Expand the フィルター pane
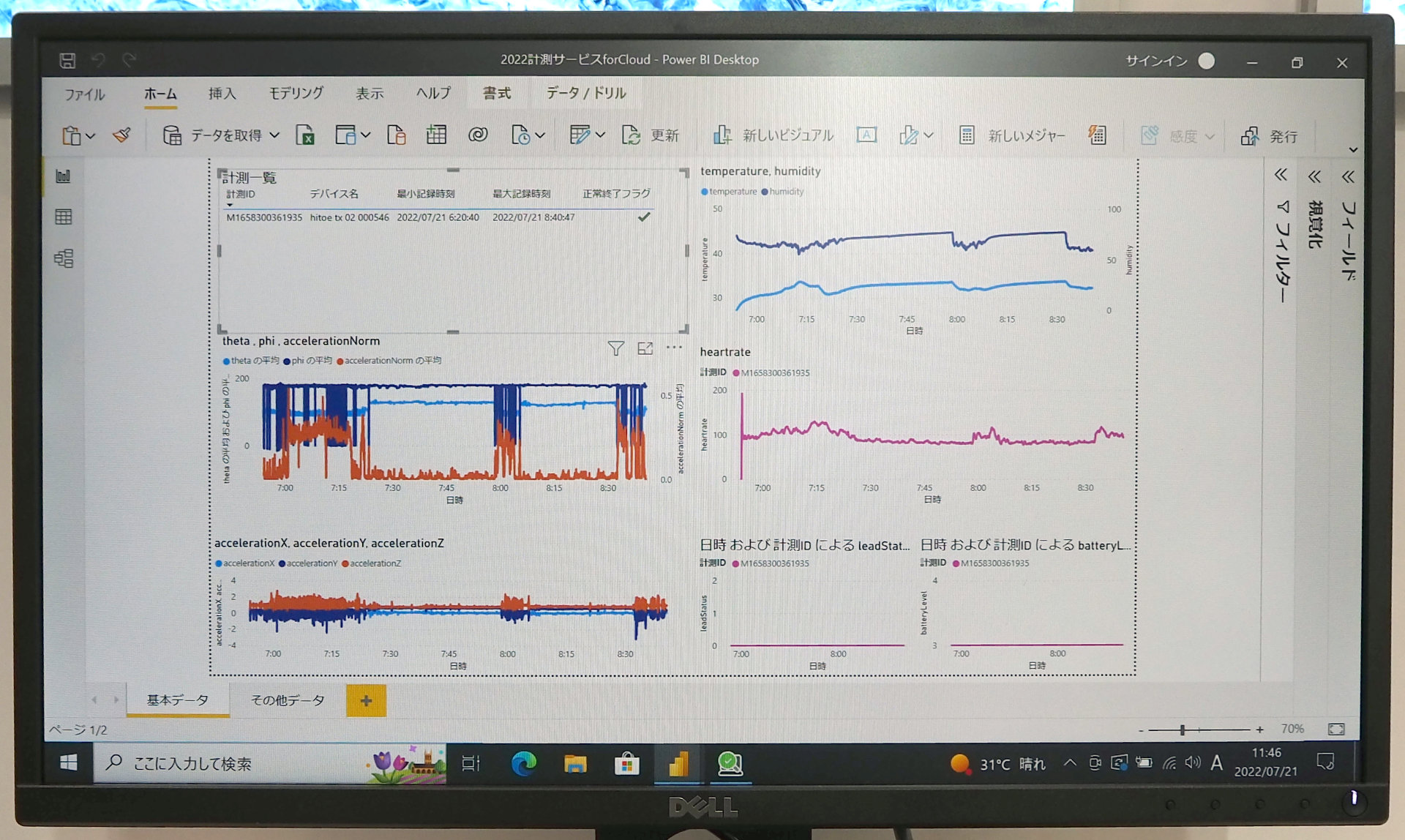 (1281, 175)
